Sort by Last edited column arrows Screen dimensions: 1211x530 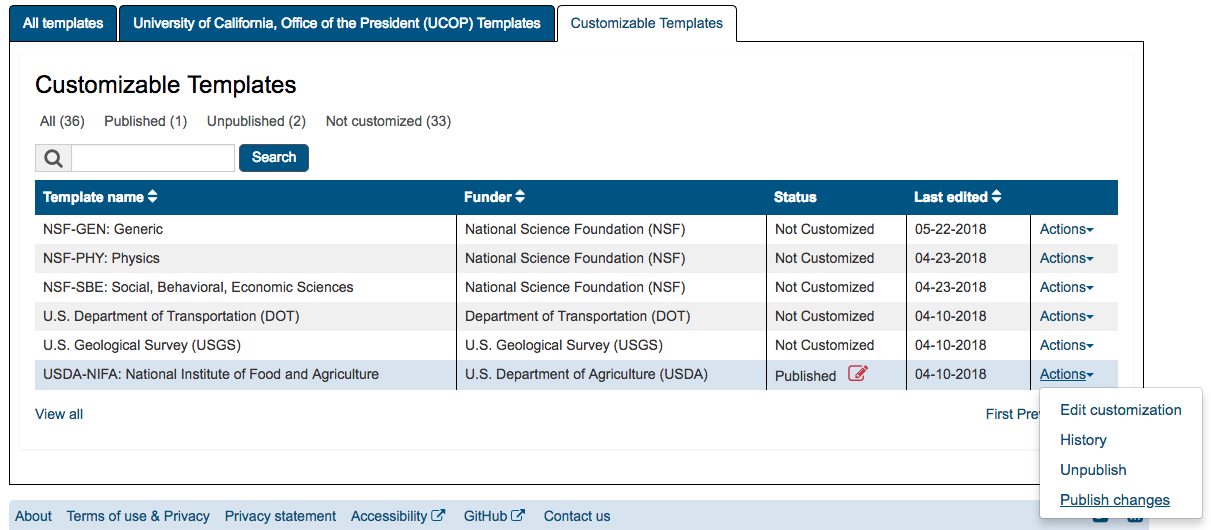996,197
